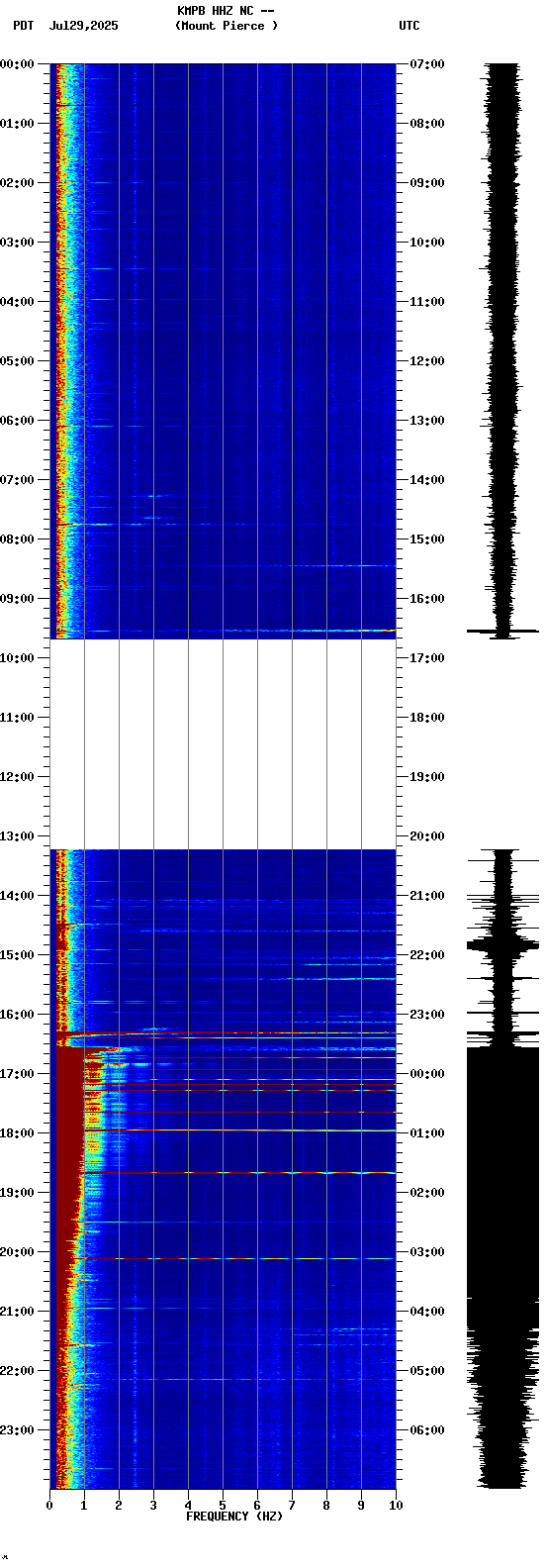
Task: Click '05:00' on the UTC time axis
Action: (x=427, y=1371)
